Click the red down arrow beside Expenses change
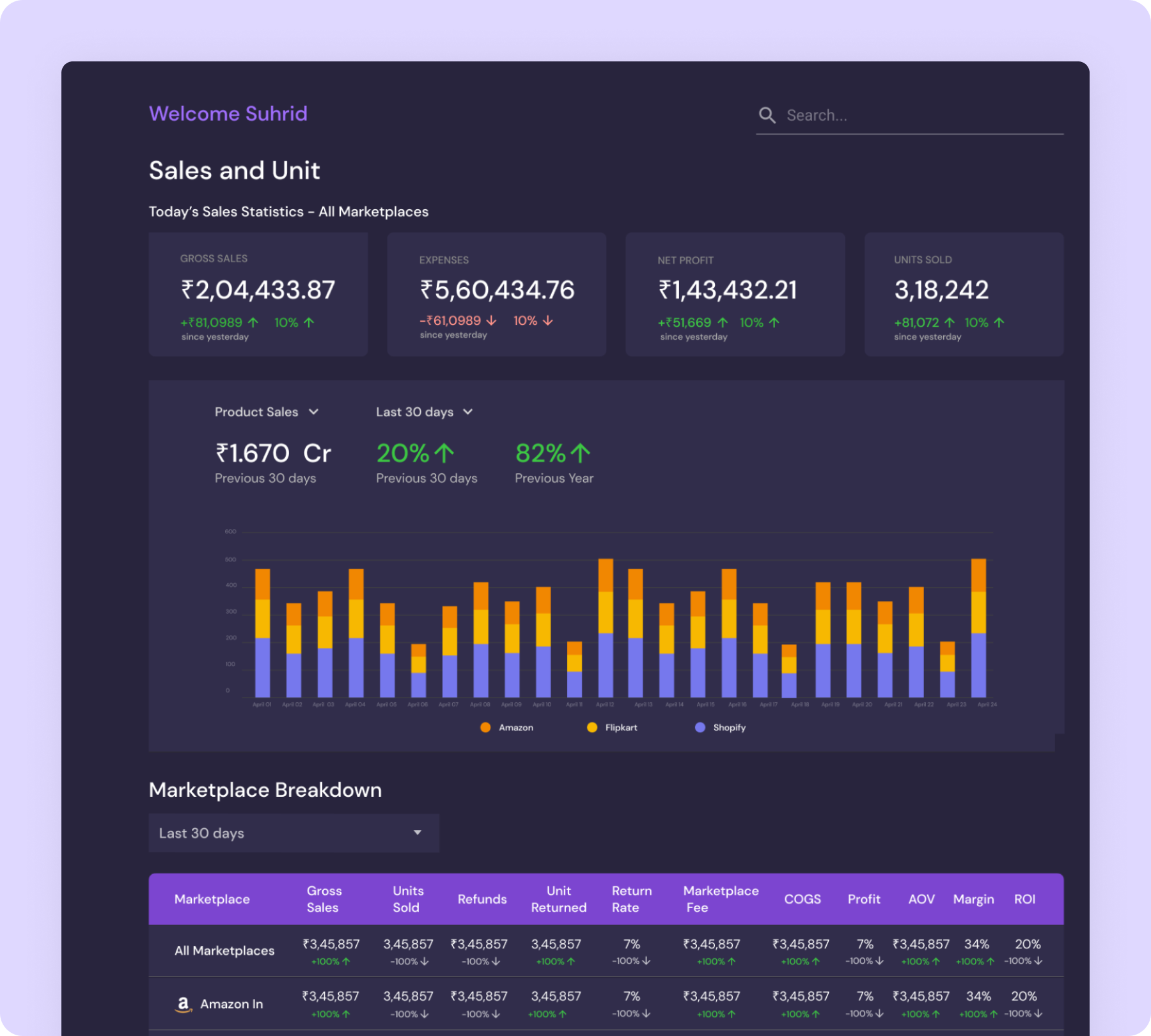The image size is (1151, 1036). pyautogui.click(x=490, y=320)
